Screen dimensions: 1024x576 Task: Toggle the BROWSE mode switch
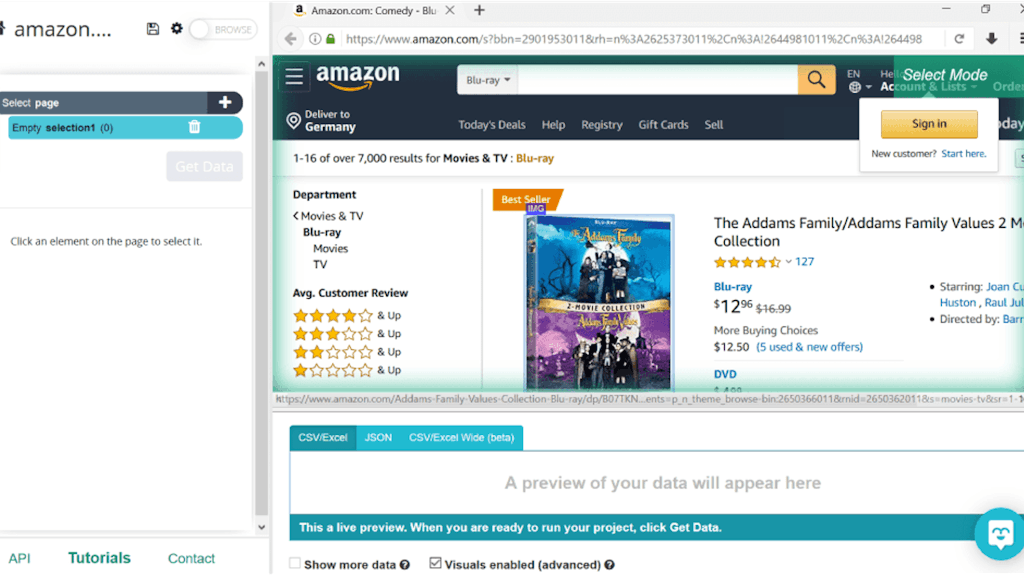coord(223,29)
